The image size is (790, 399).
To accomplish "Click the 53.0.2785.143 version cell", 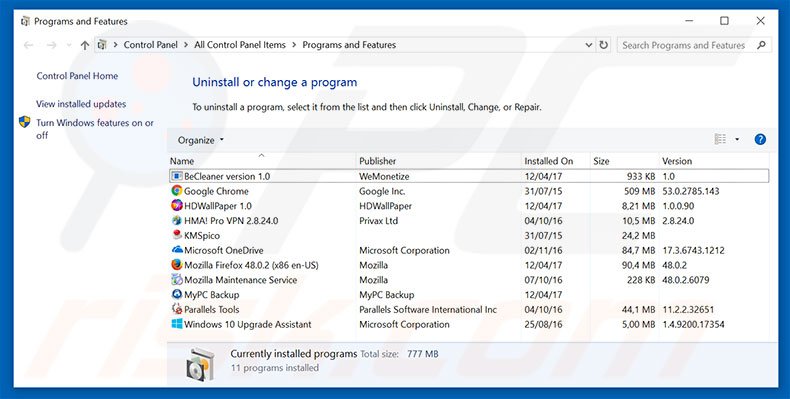I will click(690, 191).
